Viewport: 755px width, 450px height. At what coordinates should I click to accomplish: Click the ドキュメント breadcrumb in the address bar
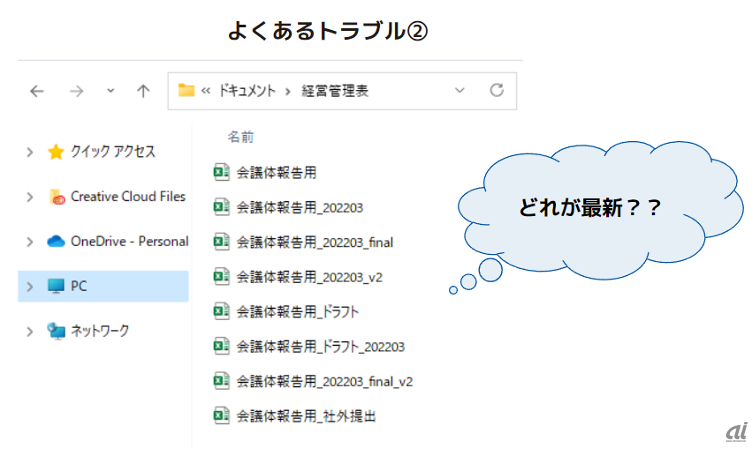(x=247, y=90)
